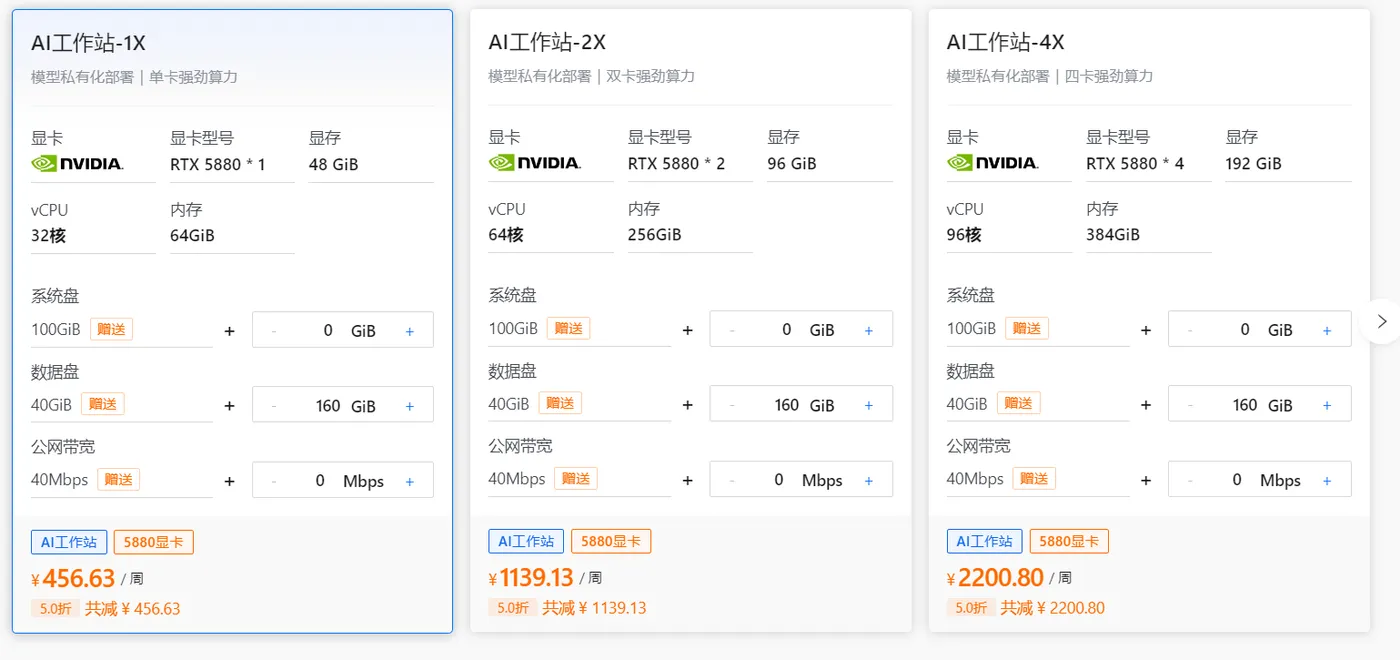This screenshot has height=660, width=1400.
Task: Decrease data disk size for AI工作站-4X
Action: coord(1190,405)
